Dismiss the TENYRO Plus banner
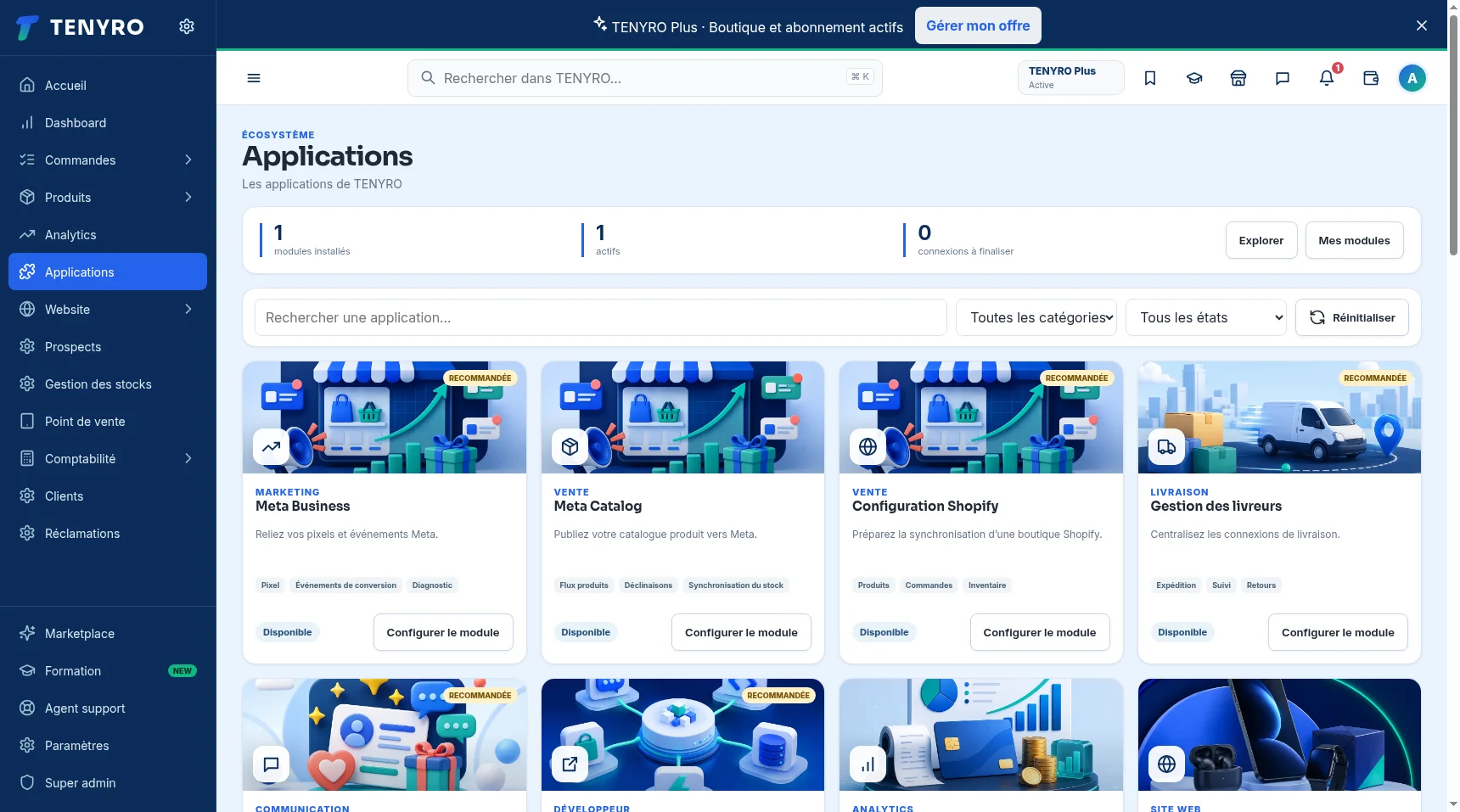The width and height of the screenshot is (1460, 812). [1422, 25]
